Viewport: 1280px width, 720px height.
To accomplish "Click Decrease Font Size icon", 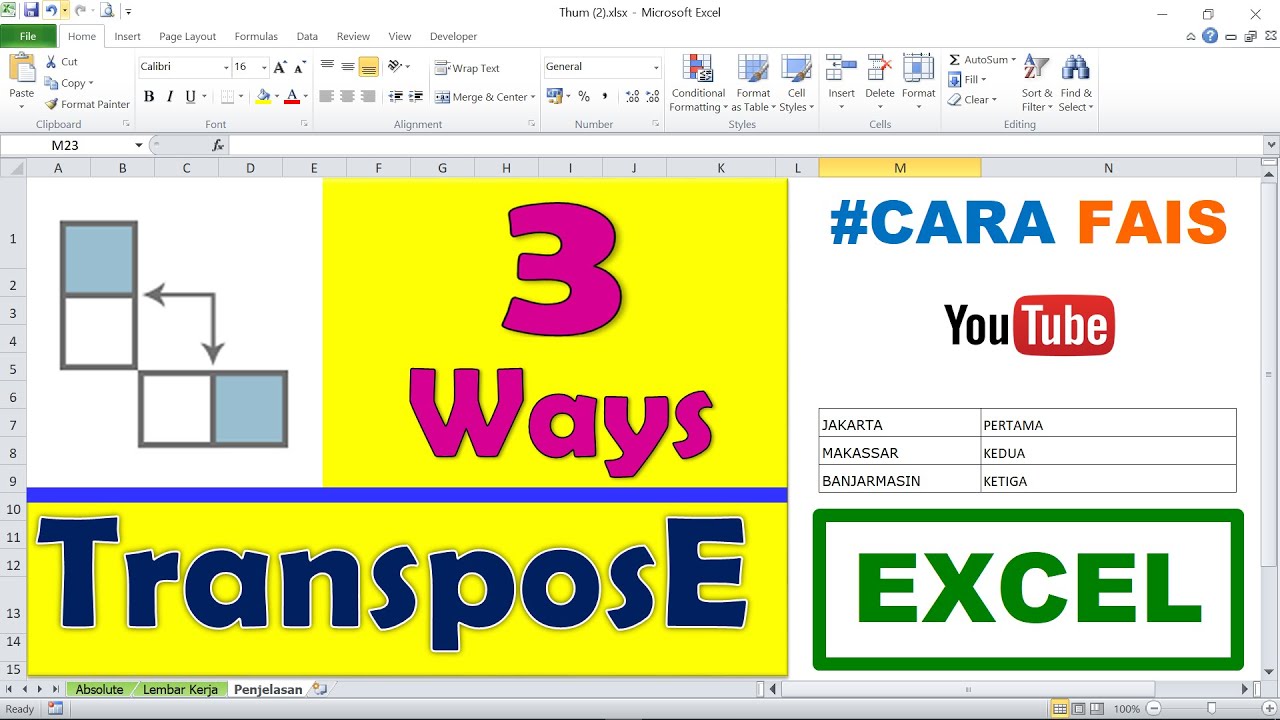I will pos(301,67).
